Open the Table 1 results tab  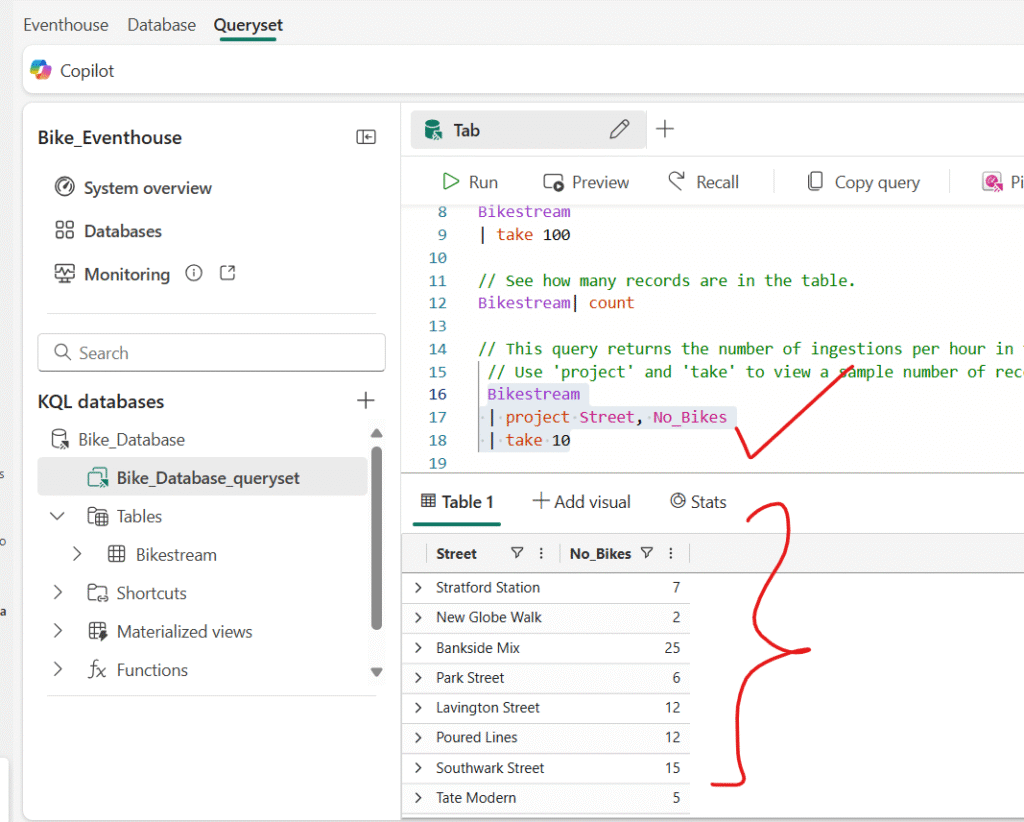pos(457,502)
